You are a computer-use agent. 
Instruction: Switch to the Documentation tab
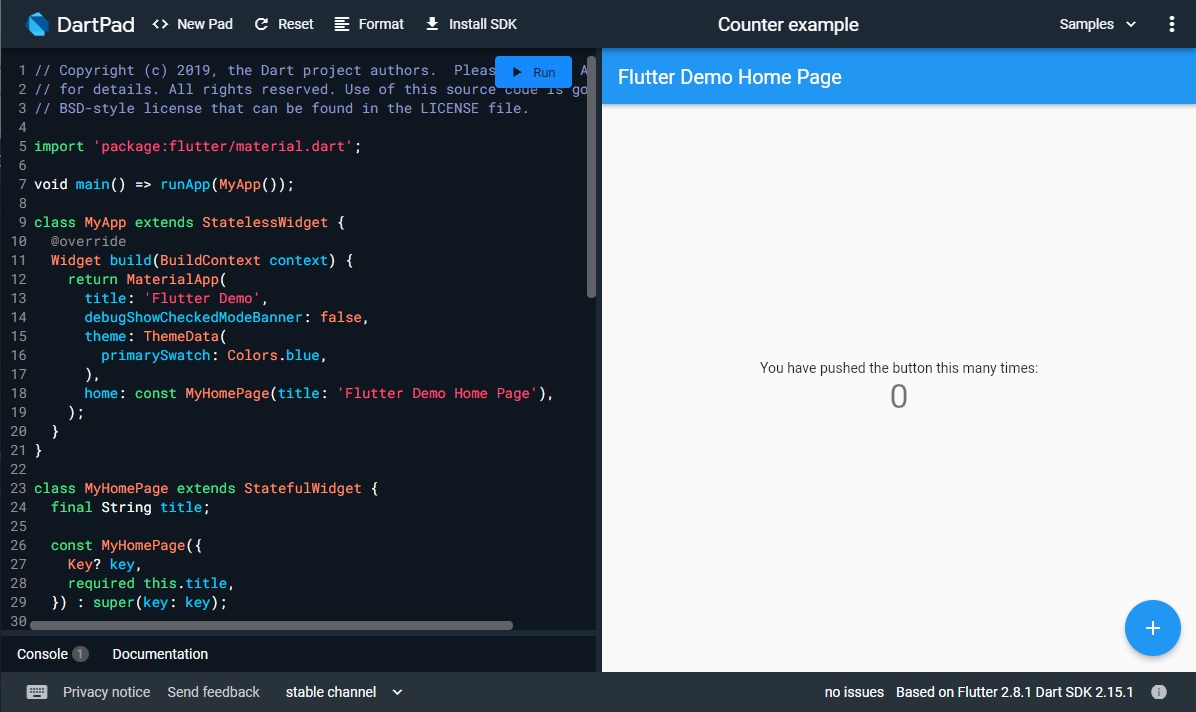point(160,654)
